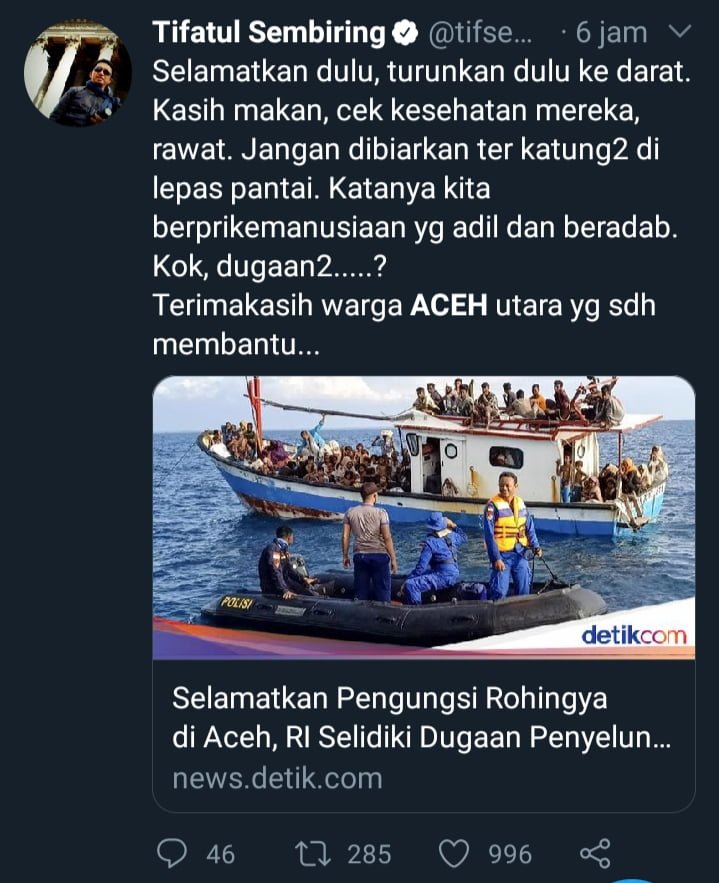Viewport: 719px width, 883px height.
Task: Click the blue verified badge checkmark
Action: 404,33
